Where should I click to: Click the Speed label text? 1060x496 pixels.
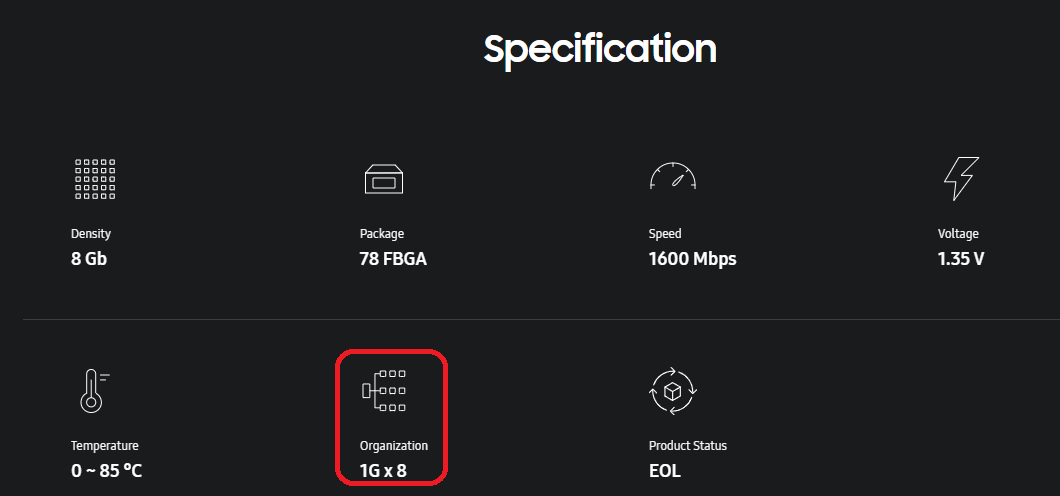[665, 234]
